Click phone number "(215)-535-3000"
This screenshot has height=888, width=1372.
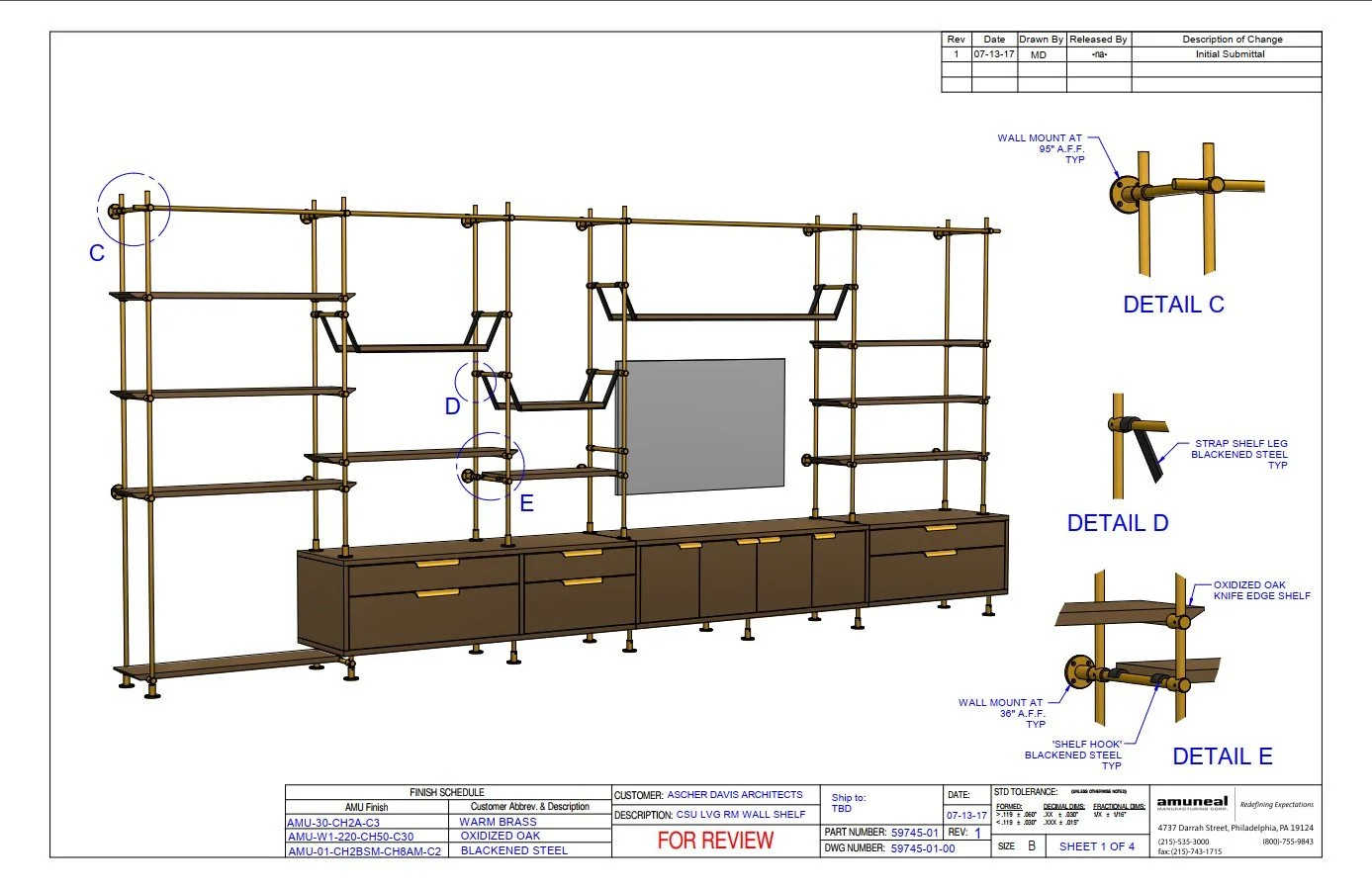pos(1183,842)
